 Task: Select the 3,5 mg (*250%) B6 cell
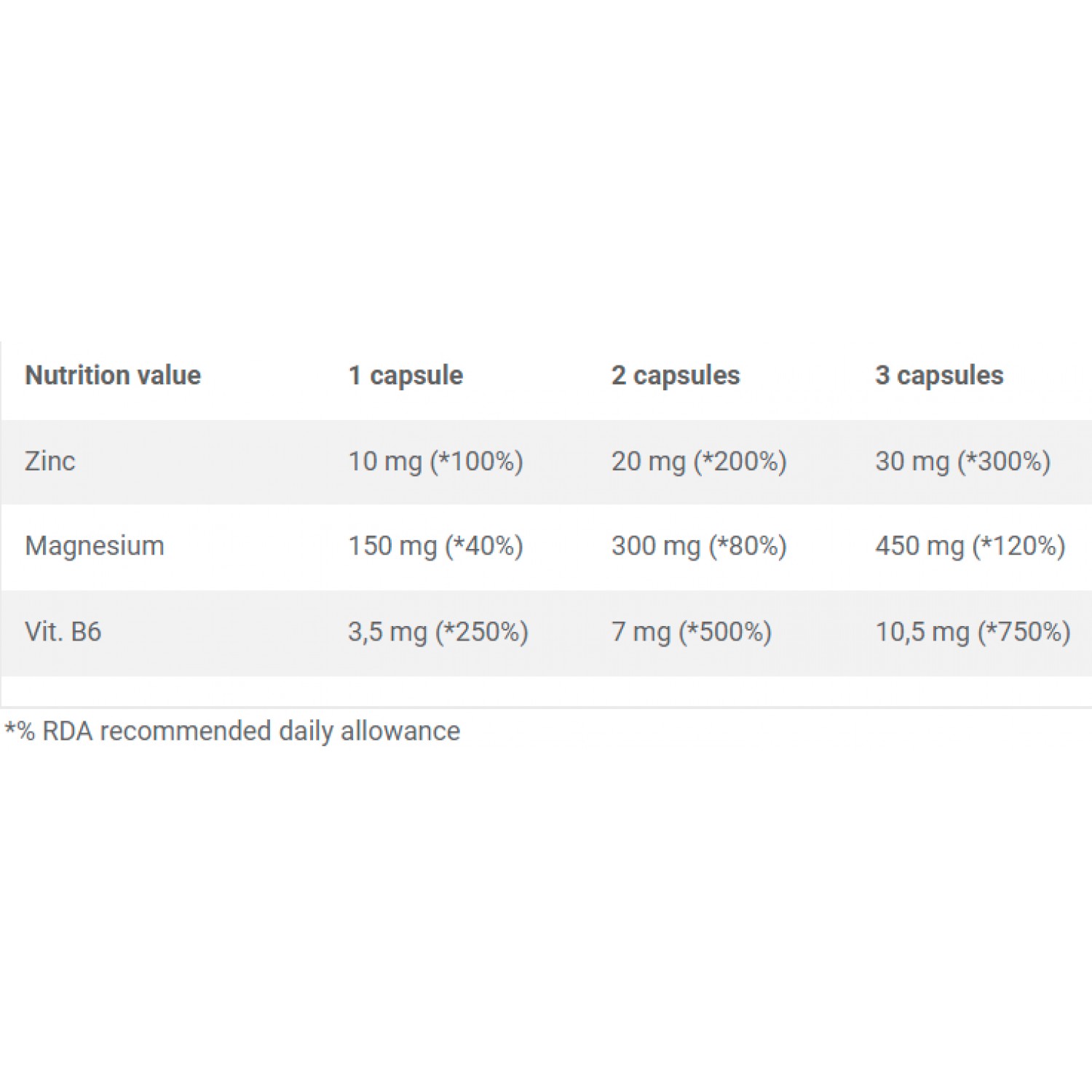(x=438, y=632)
